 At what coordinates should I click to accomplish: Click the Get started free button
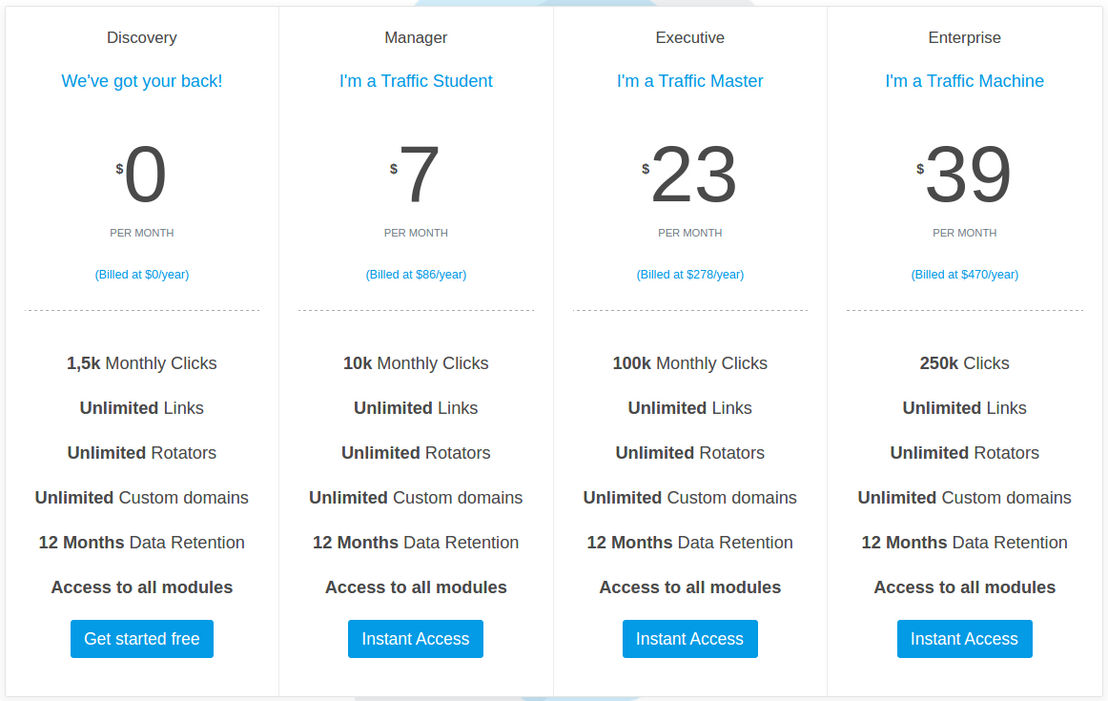(x=141, y=639)
